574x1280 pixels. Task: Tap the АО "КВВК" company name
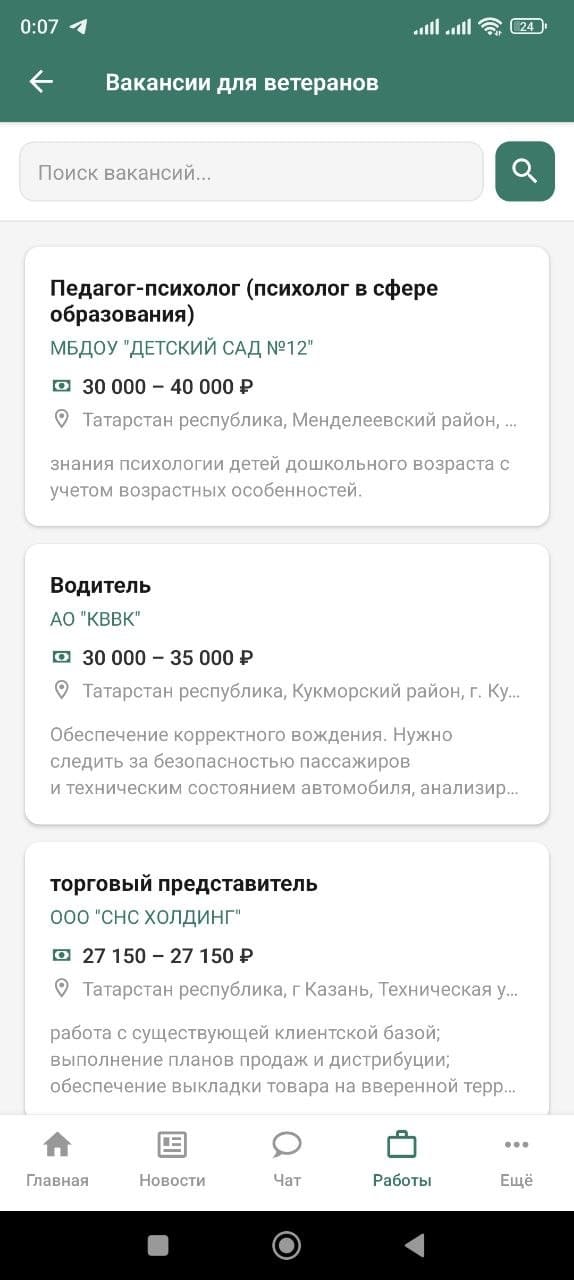click(x=96, y=619)
